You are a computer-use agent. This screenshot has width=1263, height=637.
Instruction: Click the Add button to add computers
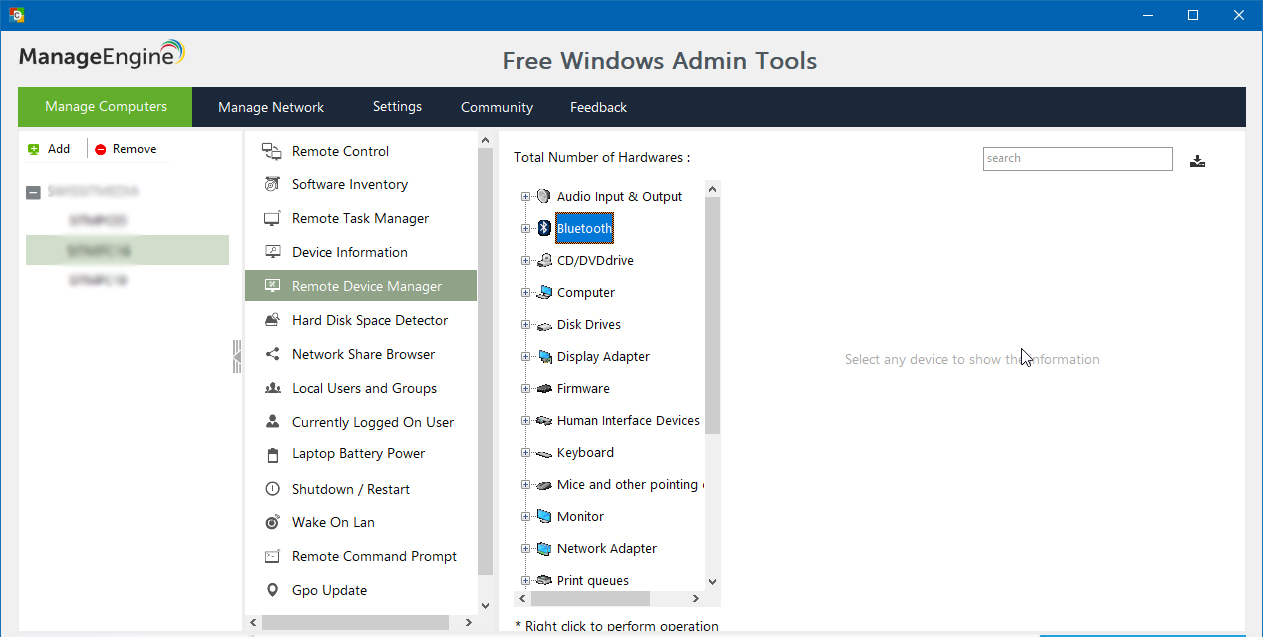pos(50,148)
